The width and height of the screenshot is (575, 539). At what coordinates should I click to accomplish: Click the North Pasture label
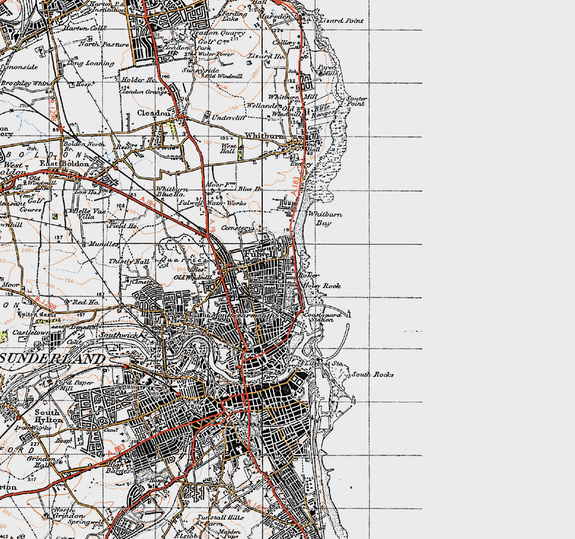[x=104, y=44]
